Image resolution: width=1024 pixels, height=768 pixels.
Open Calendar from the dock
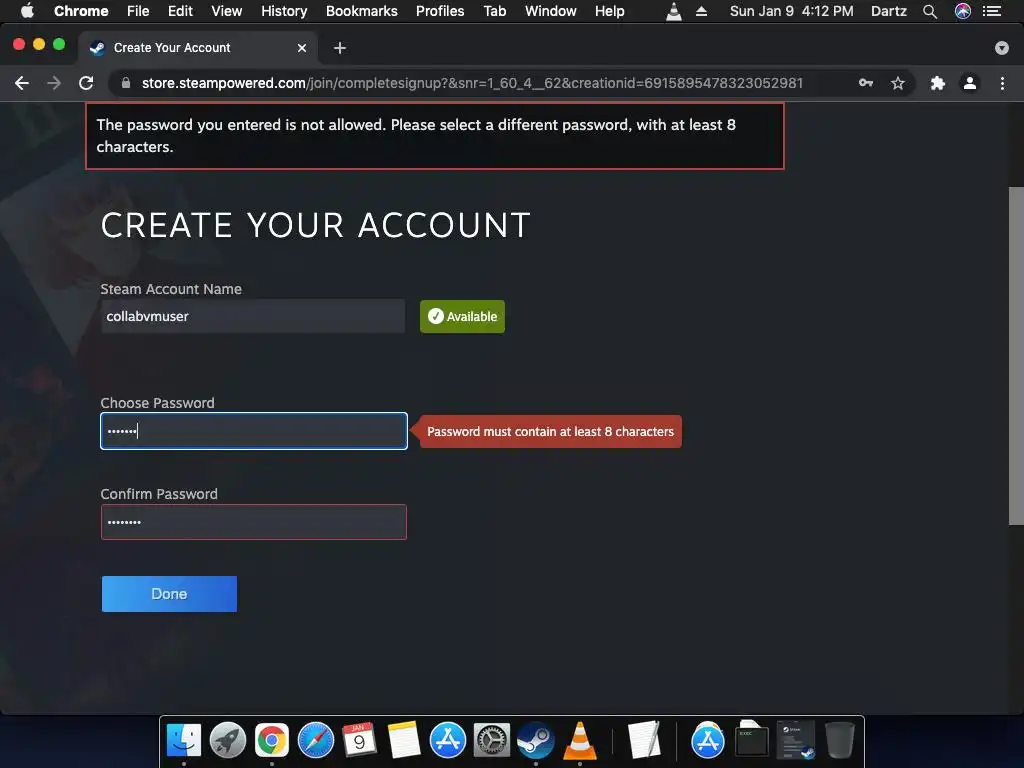359,740
